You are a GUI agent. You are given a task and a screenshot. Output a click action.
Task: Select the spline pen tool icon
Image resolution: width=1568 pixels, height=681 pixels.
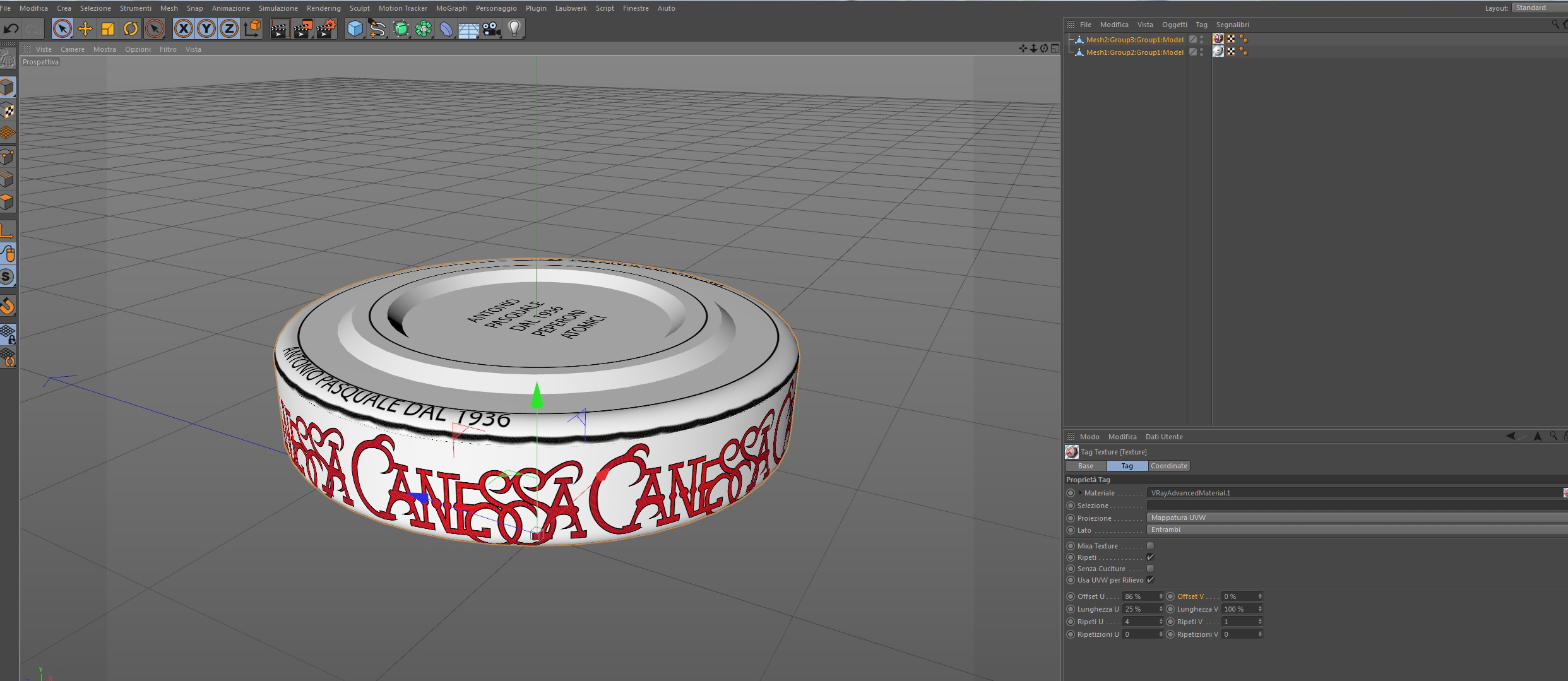(378, 28)
